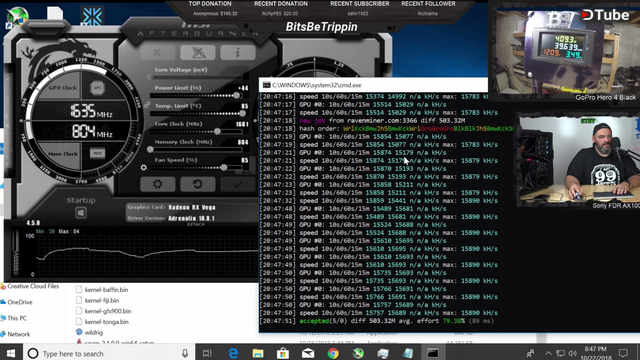Select the file kernel-baffin.bin
This screenshot has height=360, width=640.
click(102, 289)
